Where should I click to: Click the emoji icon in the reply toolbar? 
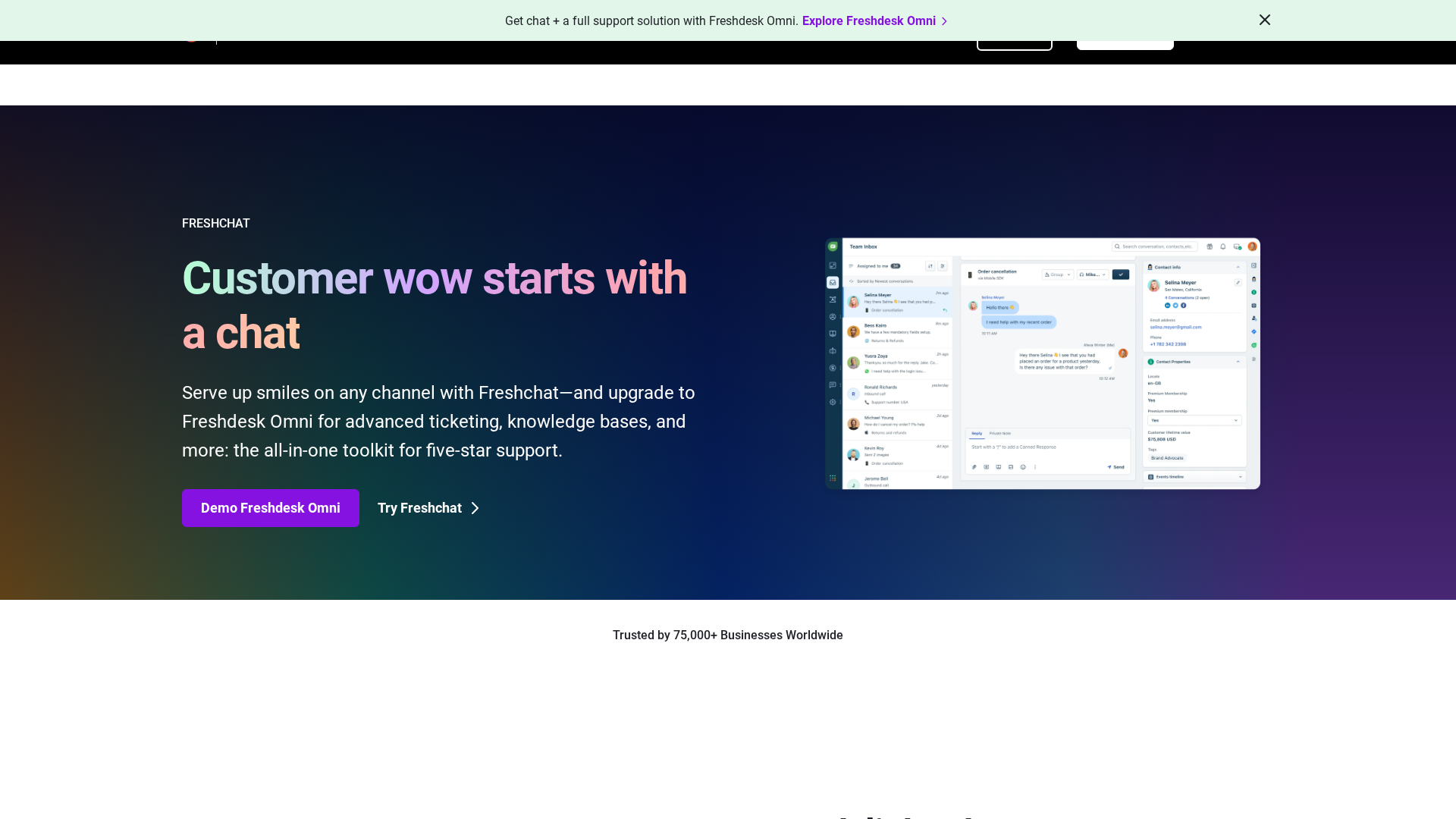tap(1023, 467)
